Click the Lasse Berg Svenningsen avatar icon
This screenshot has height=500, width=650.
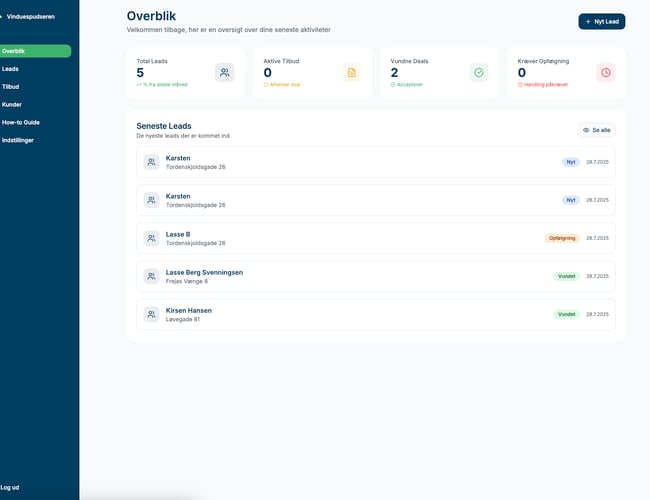tap(151, 276)
